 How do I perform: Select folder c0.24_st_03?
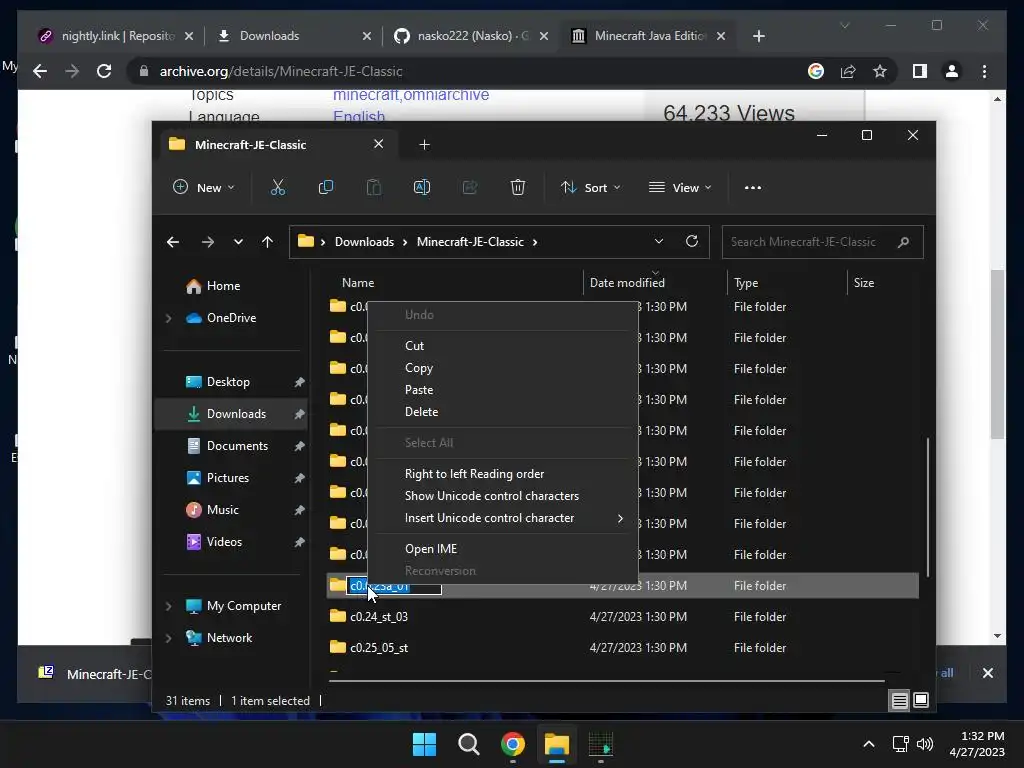click(624, 616)
